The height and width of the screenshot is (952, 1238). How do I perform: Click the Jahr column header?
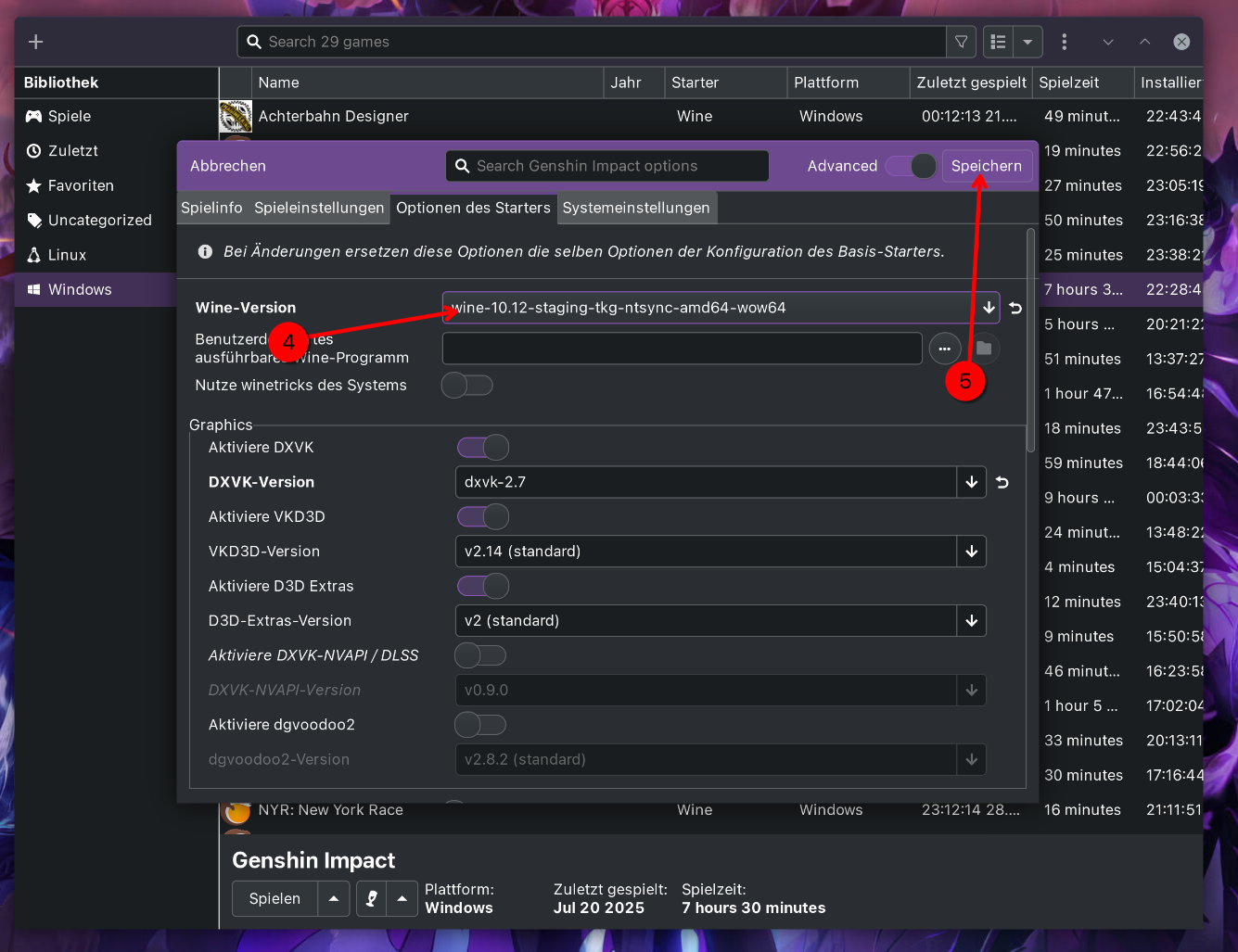click(x=634, y=83)
